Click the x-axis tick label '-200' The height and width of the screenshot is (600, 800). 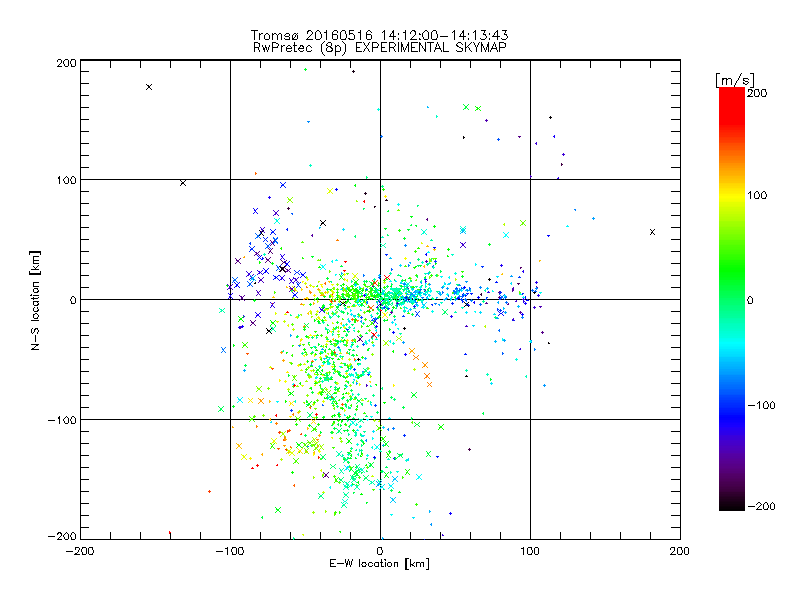(80, 552)
